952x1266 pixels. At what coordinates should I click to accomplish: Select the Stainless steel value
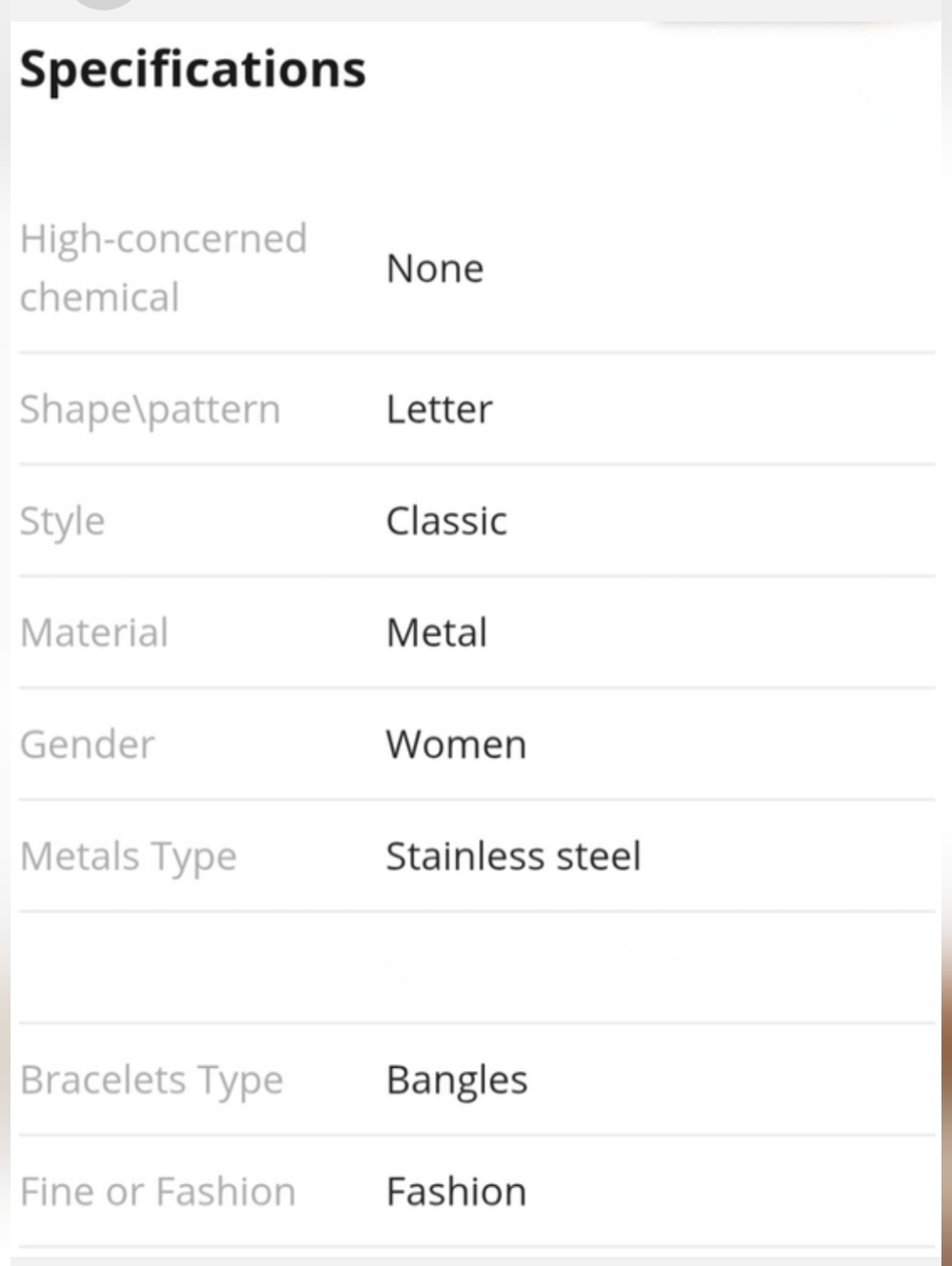513,856
